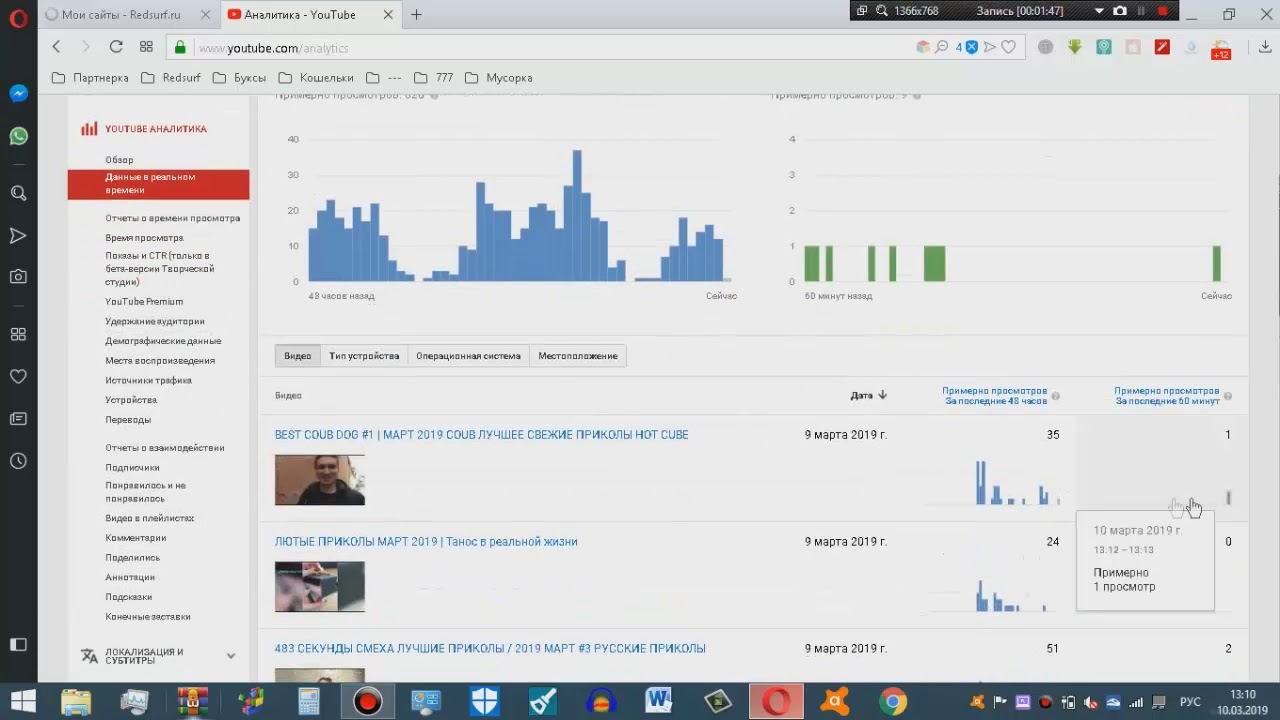Viewport: 1280px width, 720px height.
Task: Open a new browser tab
Action: pos(416,14)
